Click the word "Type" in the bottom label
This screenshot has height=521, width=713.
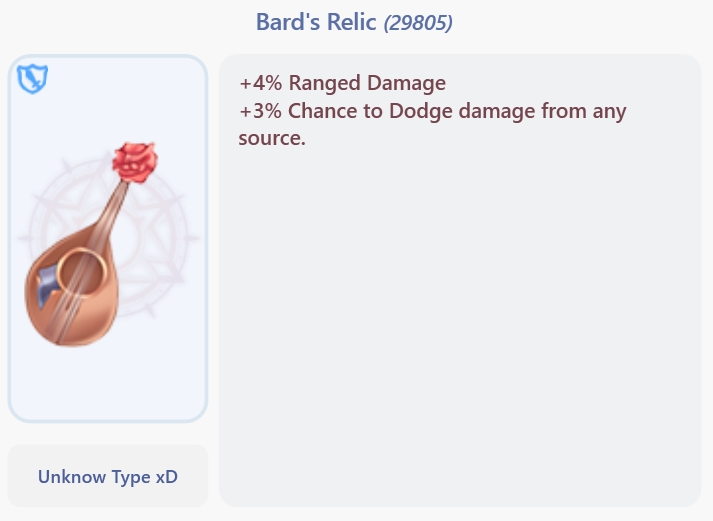coord(129,477)
